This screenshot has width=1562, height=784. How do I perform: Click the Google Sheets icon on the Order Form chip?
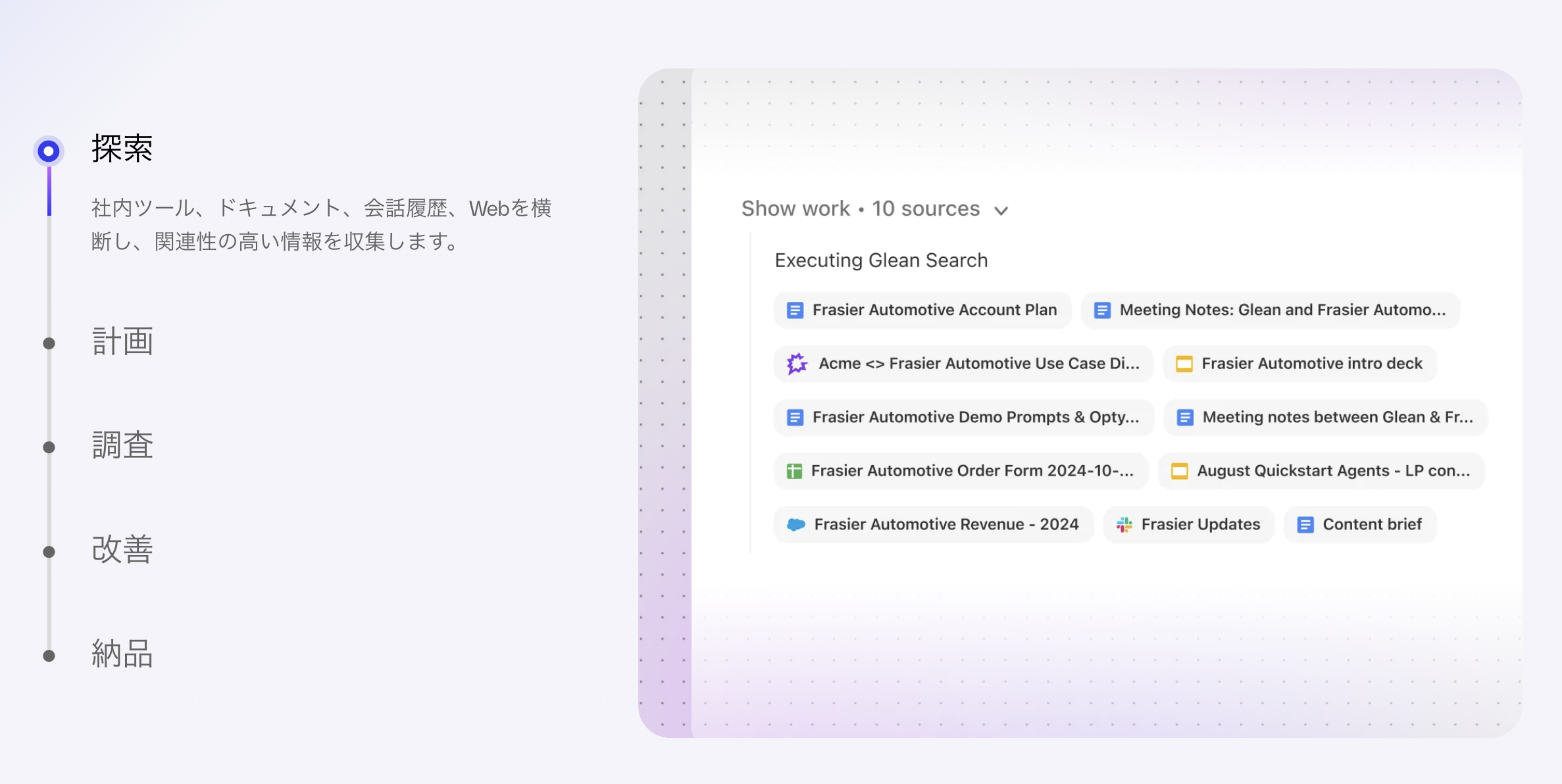click(x=795, y=471)
